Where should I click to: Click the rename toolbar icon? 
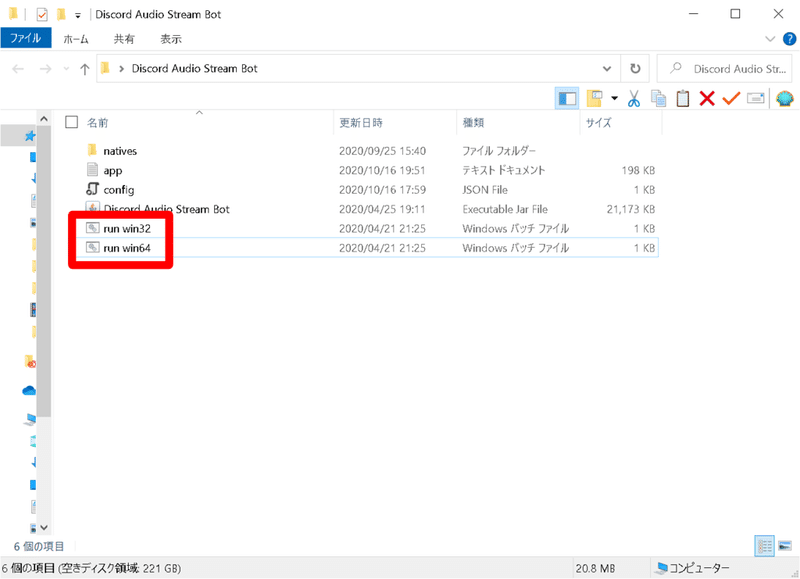pyautogui.click(x=756, y=98)
